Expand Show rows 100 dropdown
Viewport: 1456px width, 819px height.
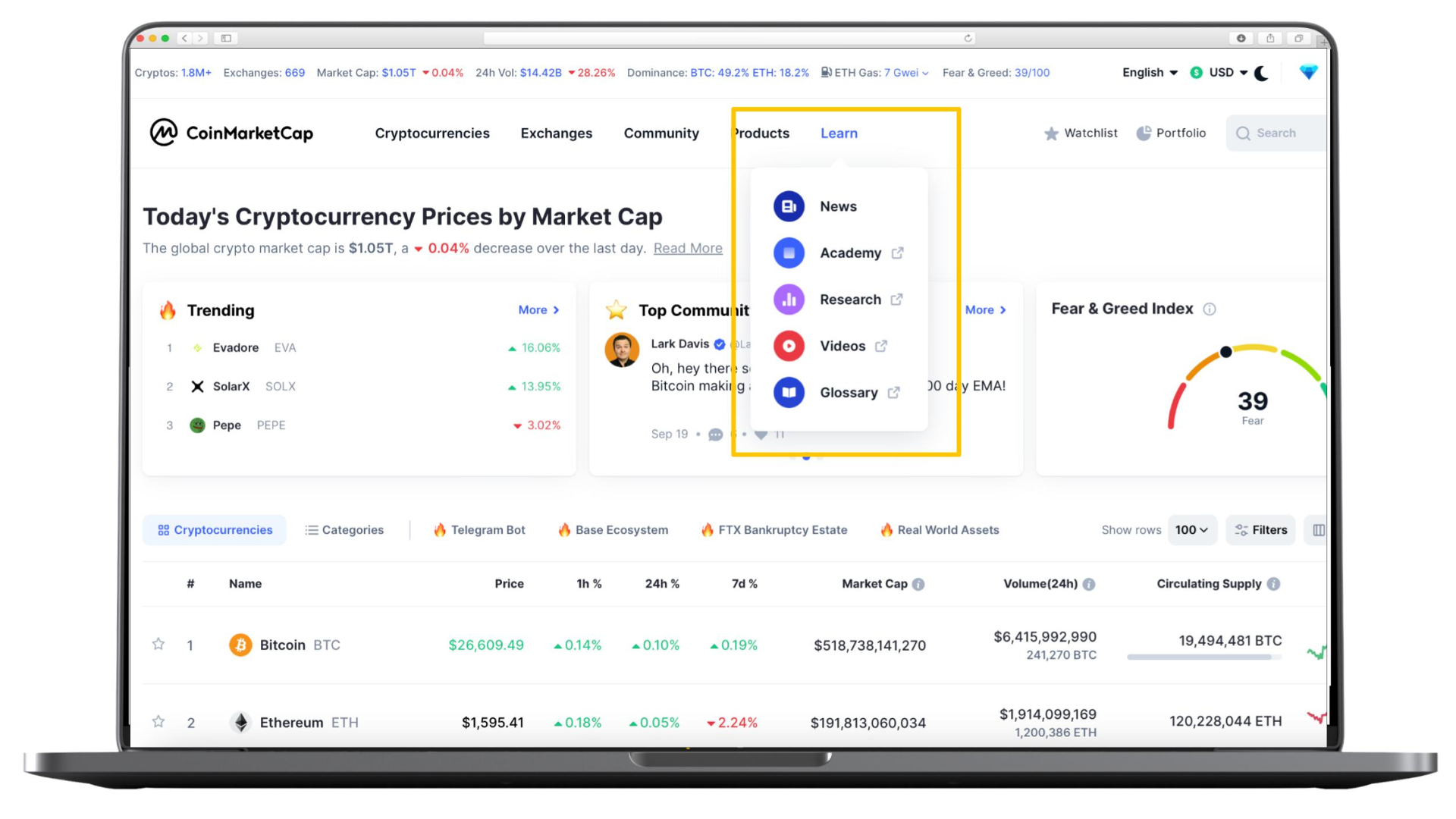[x=1191, y=529]
